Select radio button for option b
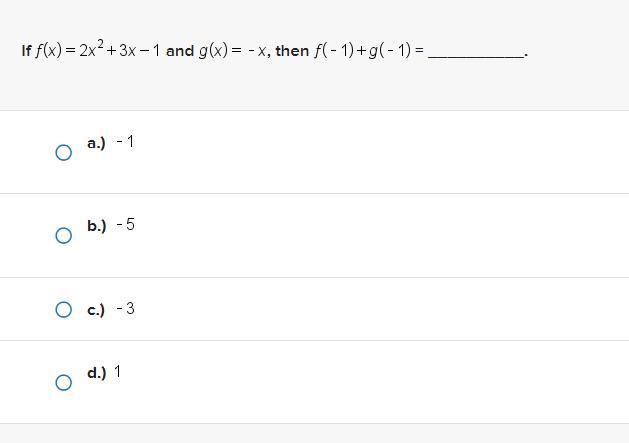Screen dimensions: 629x443 click(x=63, y=236)
